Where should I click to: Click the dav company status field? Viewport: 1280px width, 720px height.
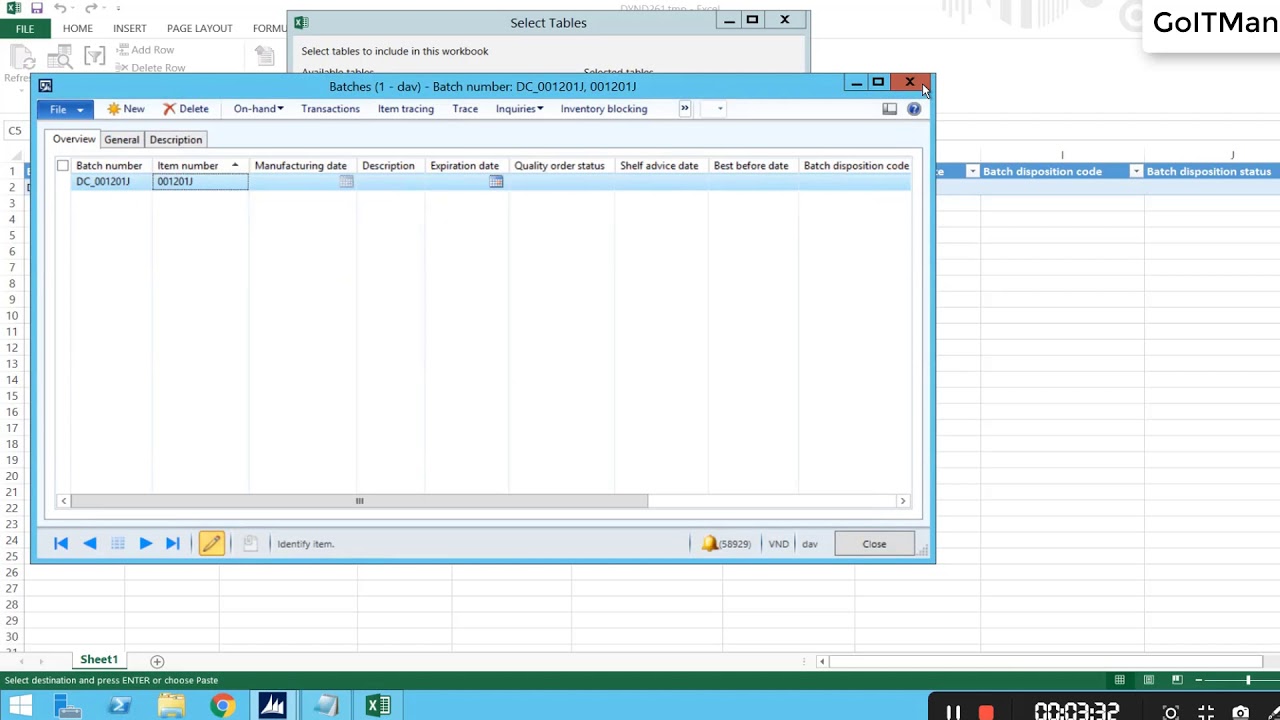809,544
